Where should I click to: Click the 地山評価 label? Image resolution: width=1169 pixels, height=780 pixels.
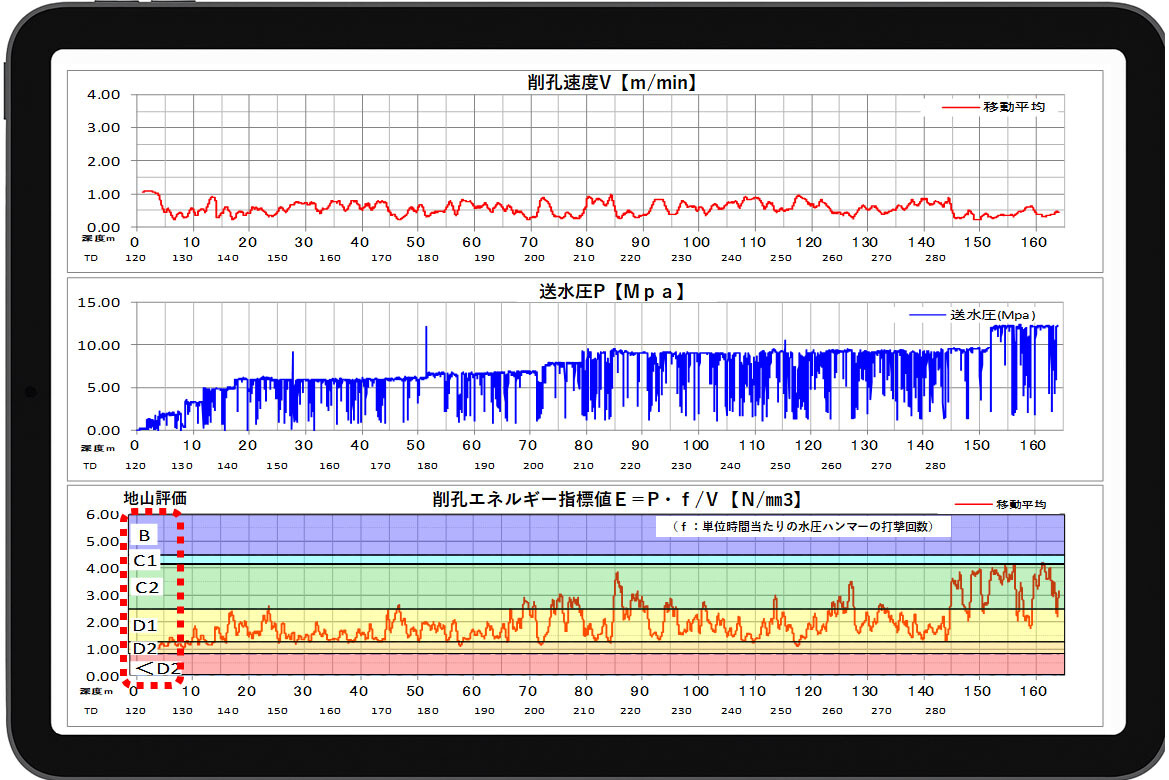[154, 497]
